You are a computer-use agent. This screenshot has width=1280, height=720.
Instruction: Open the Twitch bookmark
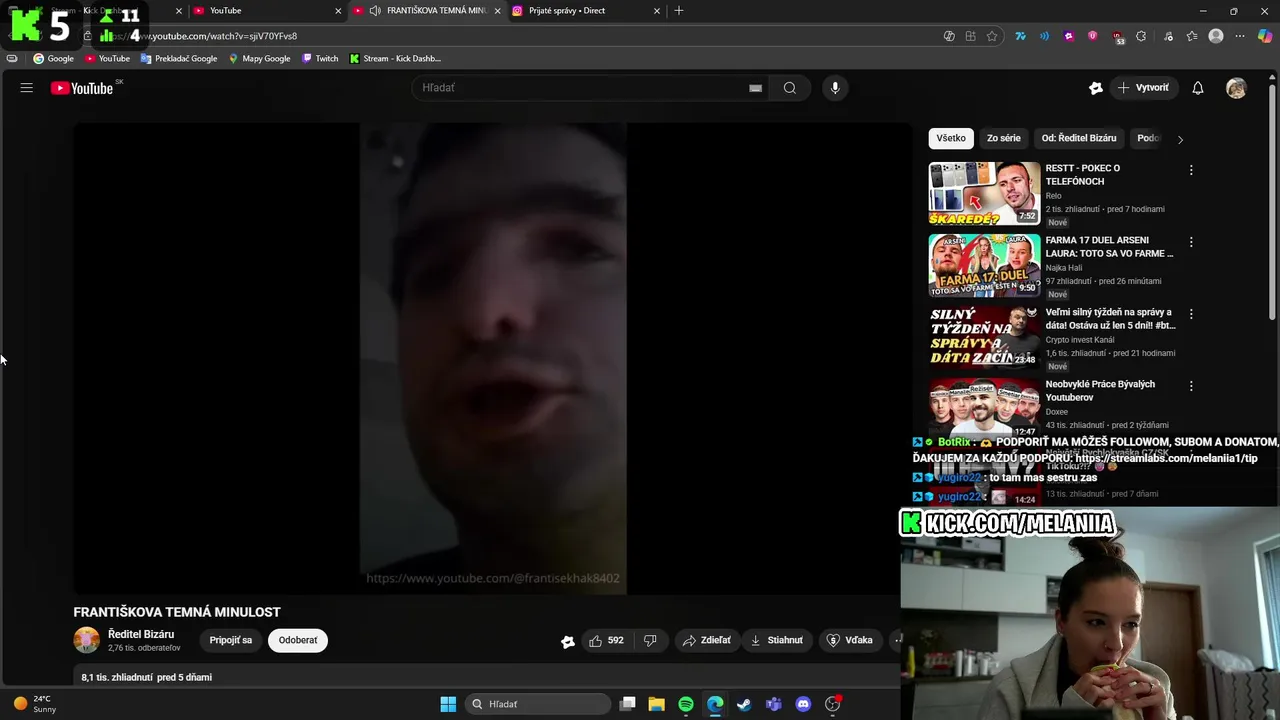click(x=320, y=58)
